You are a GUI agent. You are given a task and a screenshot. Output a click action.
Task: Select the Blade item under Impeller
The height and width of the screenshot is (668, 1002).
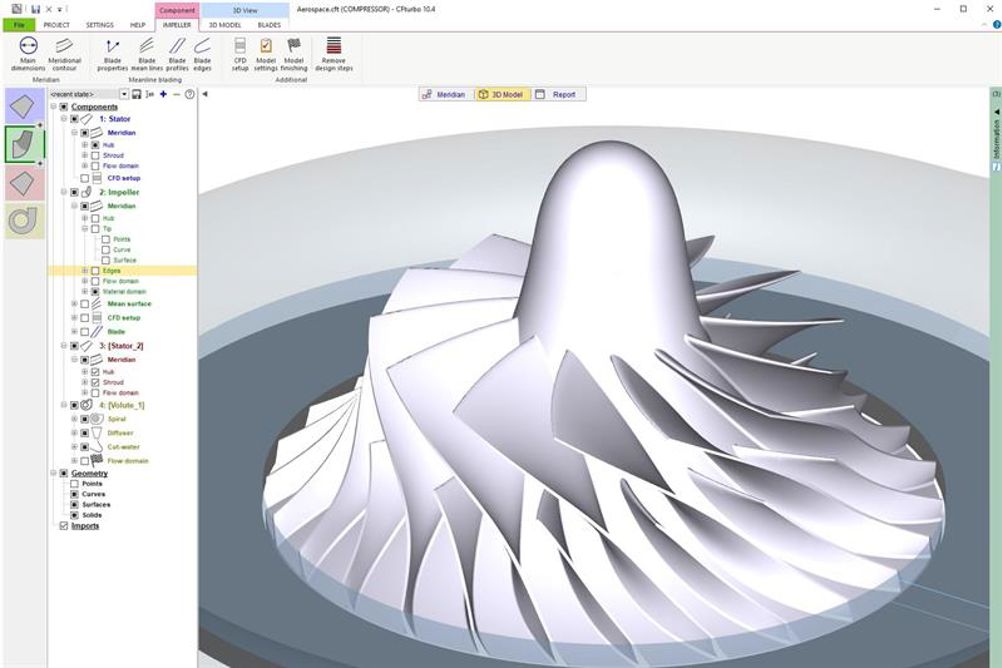click(x=116, y=332)
